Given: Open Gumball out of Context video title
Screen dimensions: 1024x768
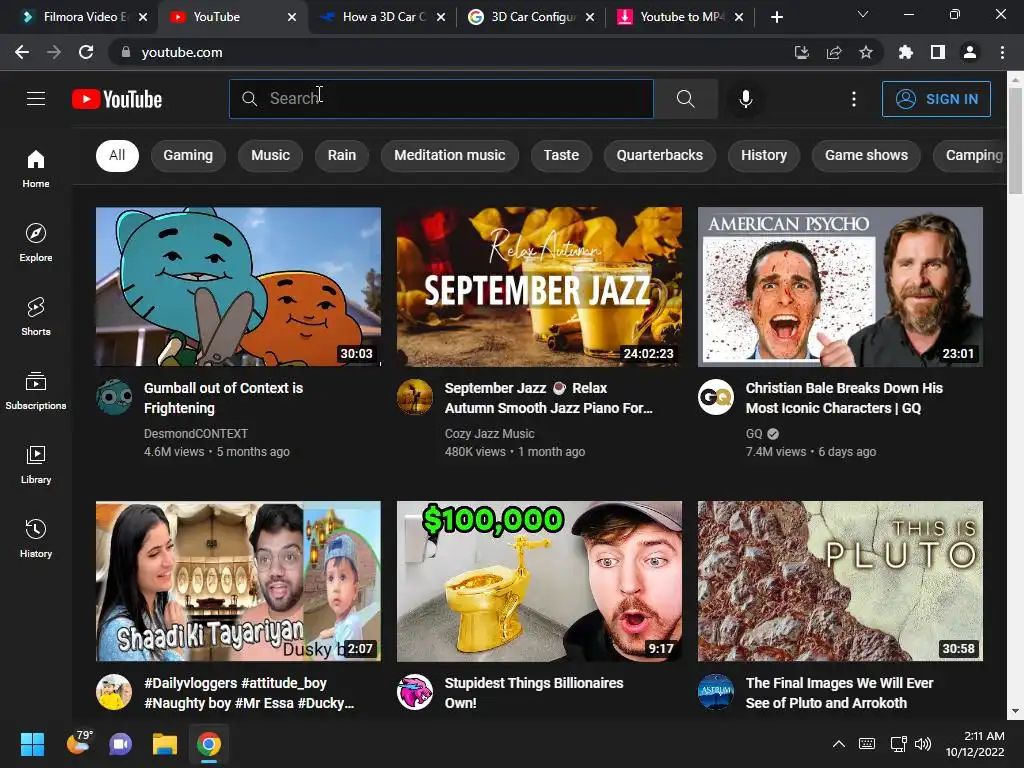Looking at the screenshot, I should click(223, 398).
